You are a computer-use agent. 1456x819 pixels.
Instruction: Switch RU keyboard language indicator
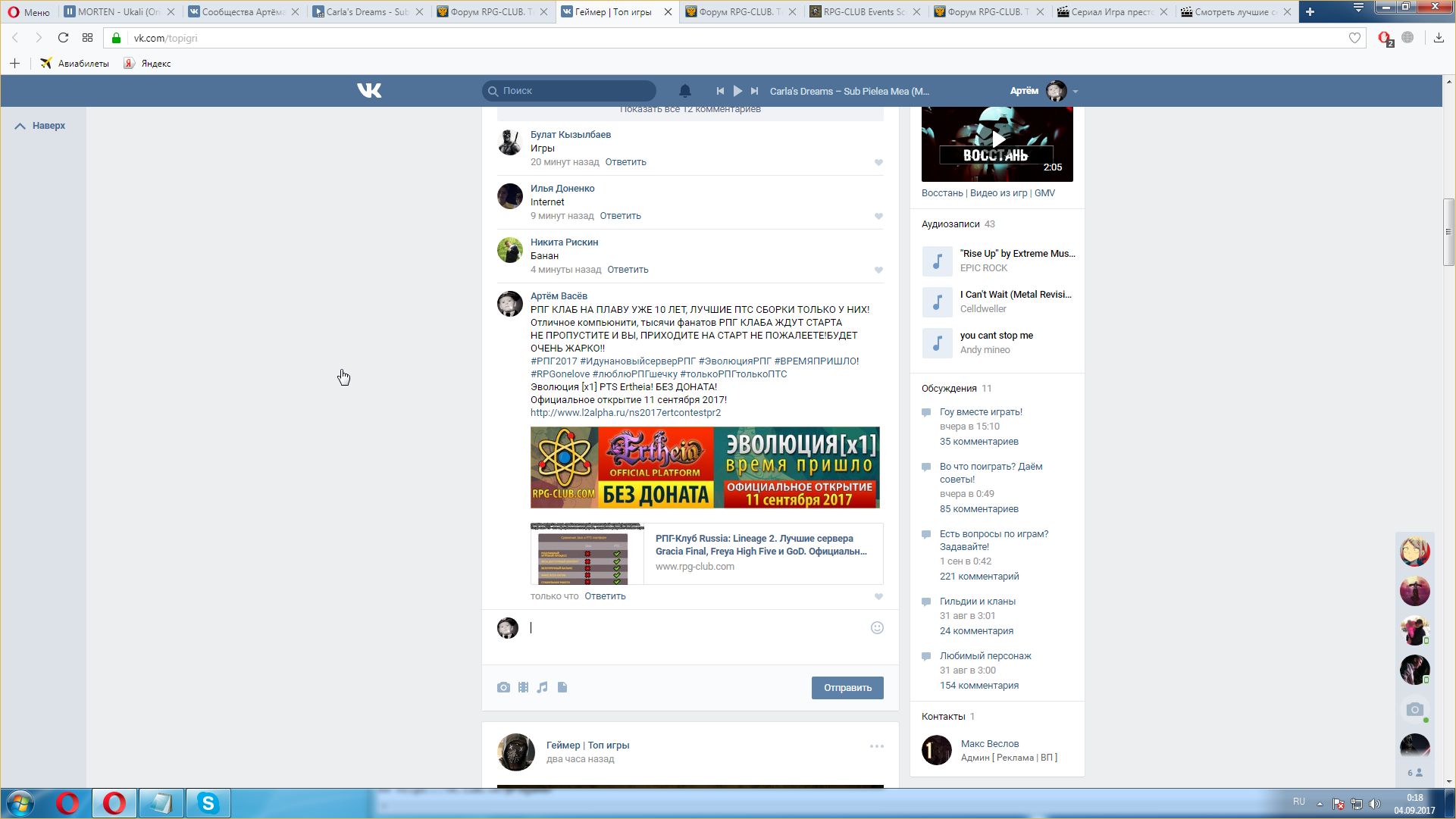[x=1299, y=802]
